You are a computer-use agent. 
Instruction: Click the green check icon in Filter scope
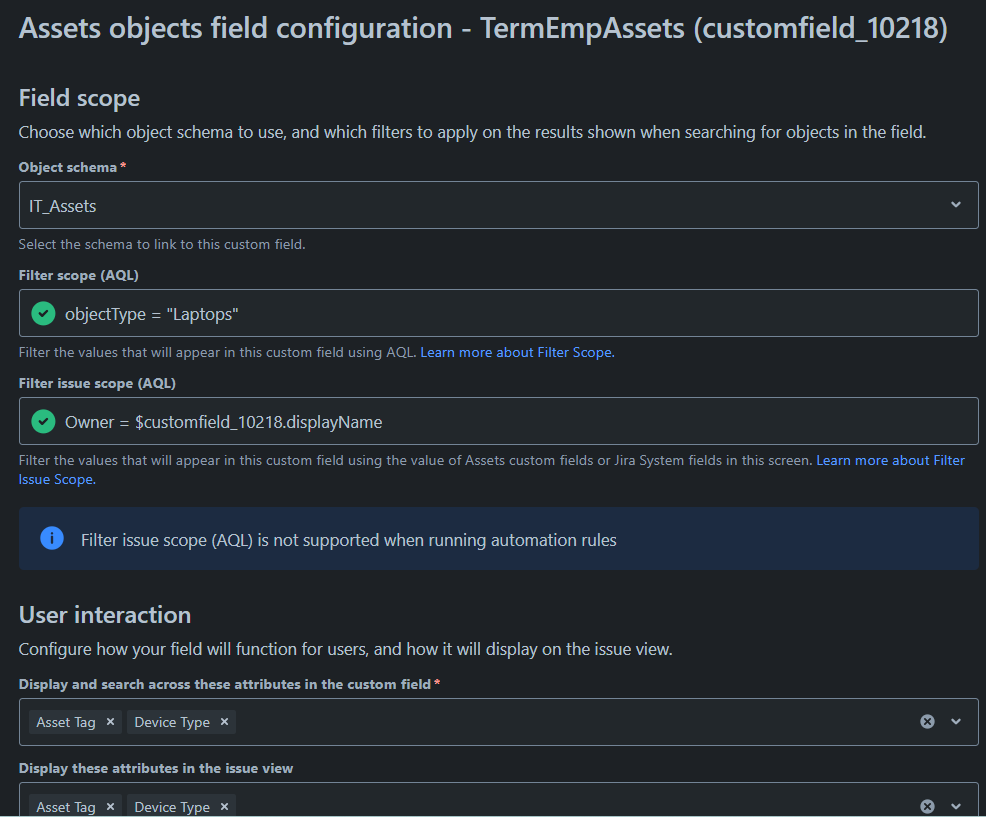pyautogui.click(x=43, y=314)
